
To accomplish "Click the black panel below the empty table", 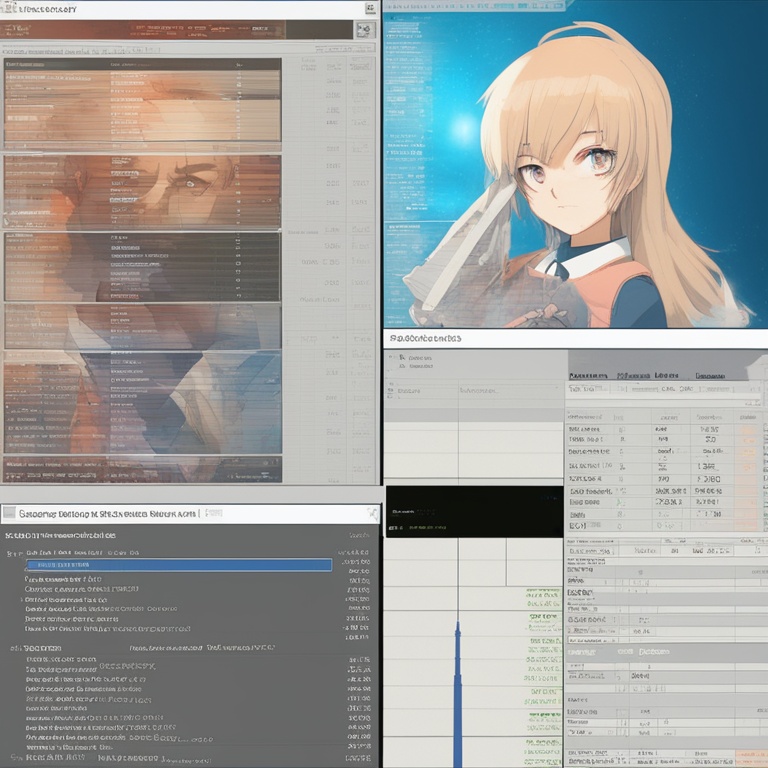I will (x=474, y=511).
